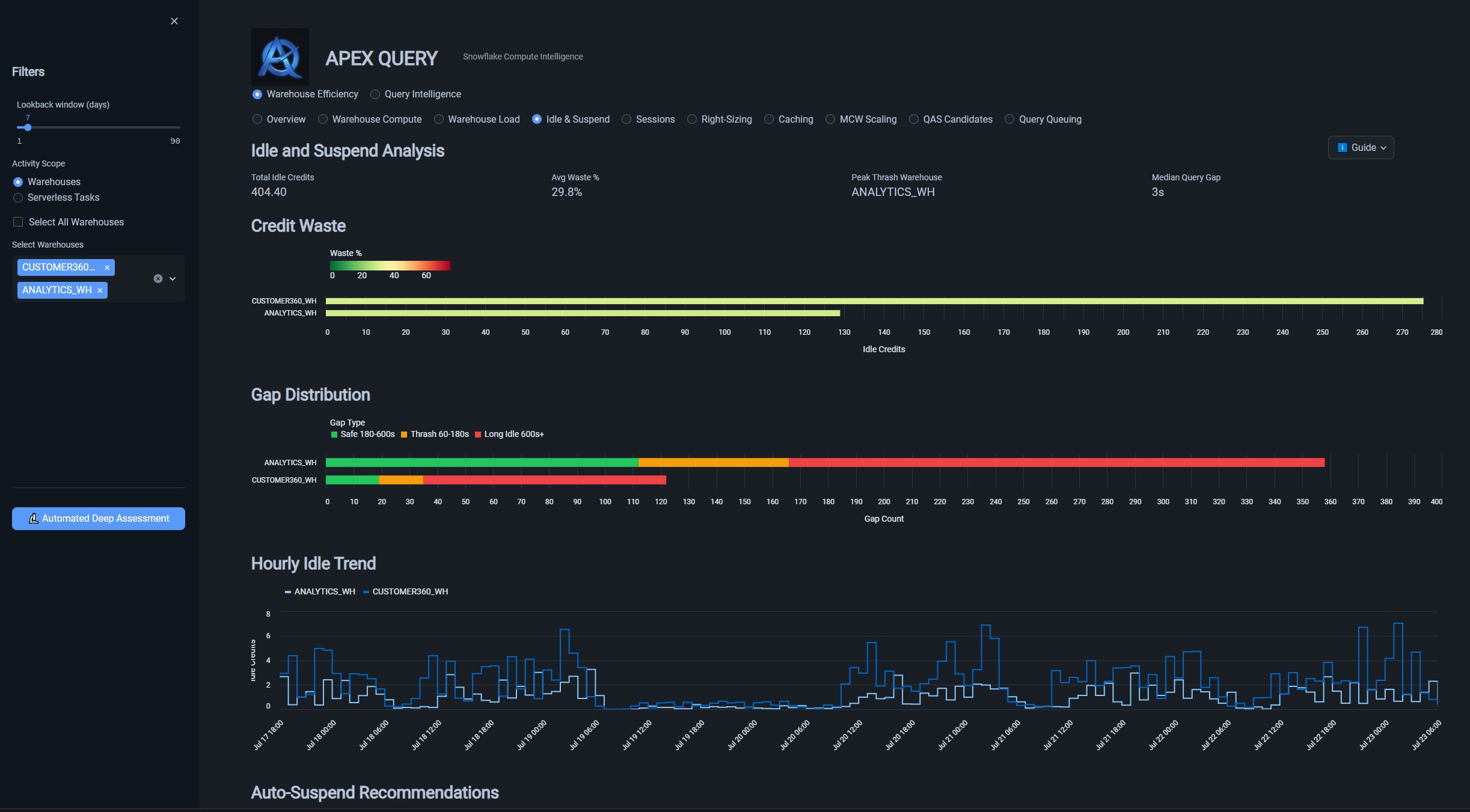Click the Apex Query logo image

pos(280,56)
